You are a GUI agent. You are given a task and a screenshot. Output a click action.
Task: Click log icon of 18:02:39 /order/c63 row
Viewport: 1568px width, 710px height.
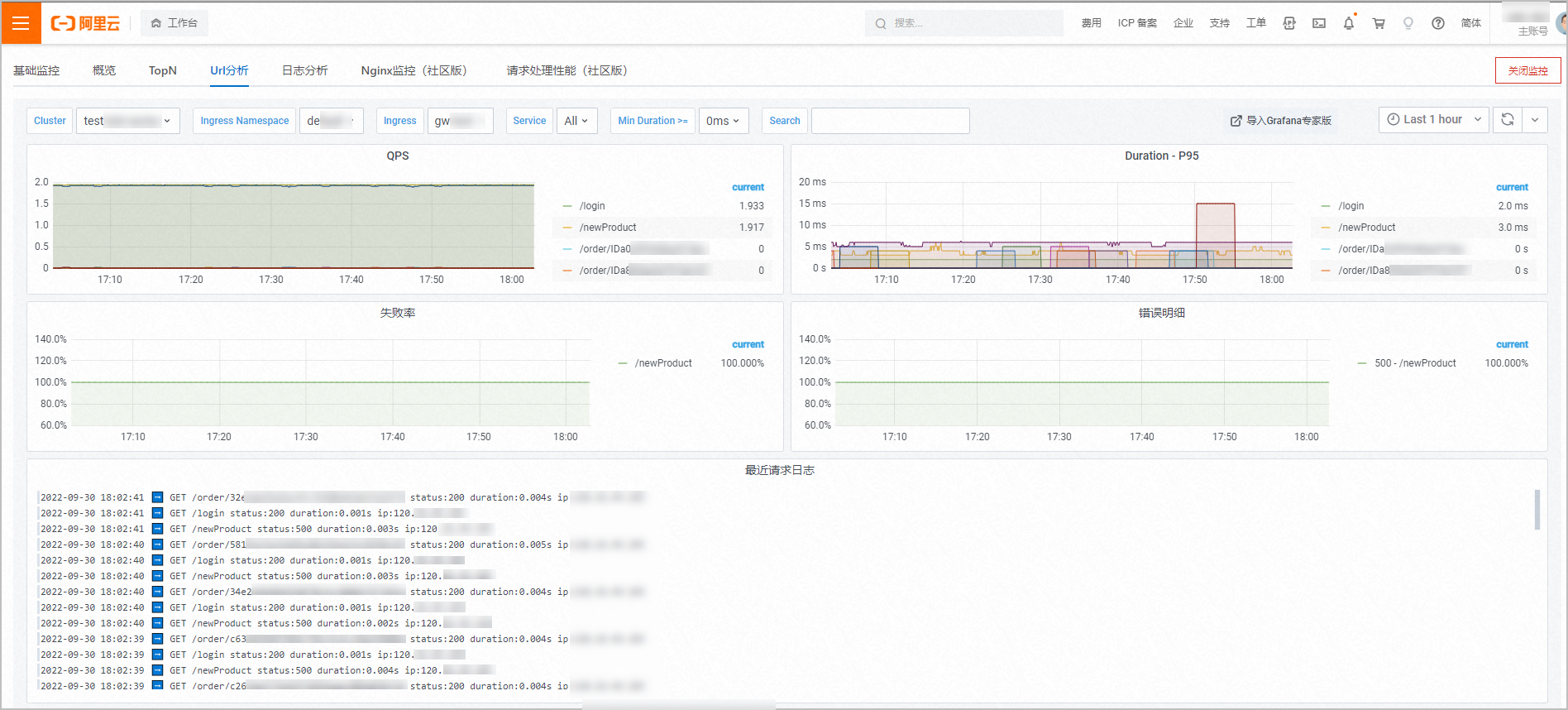coord(157,639)
